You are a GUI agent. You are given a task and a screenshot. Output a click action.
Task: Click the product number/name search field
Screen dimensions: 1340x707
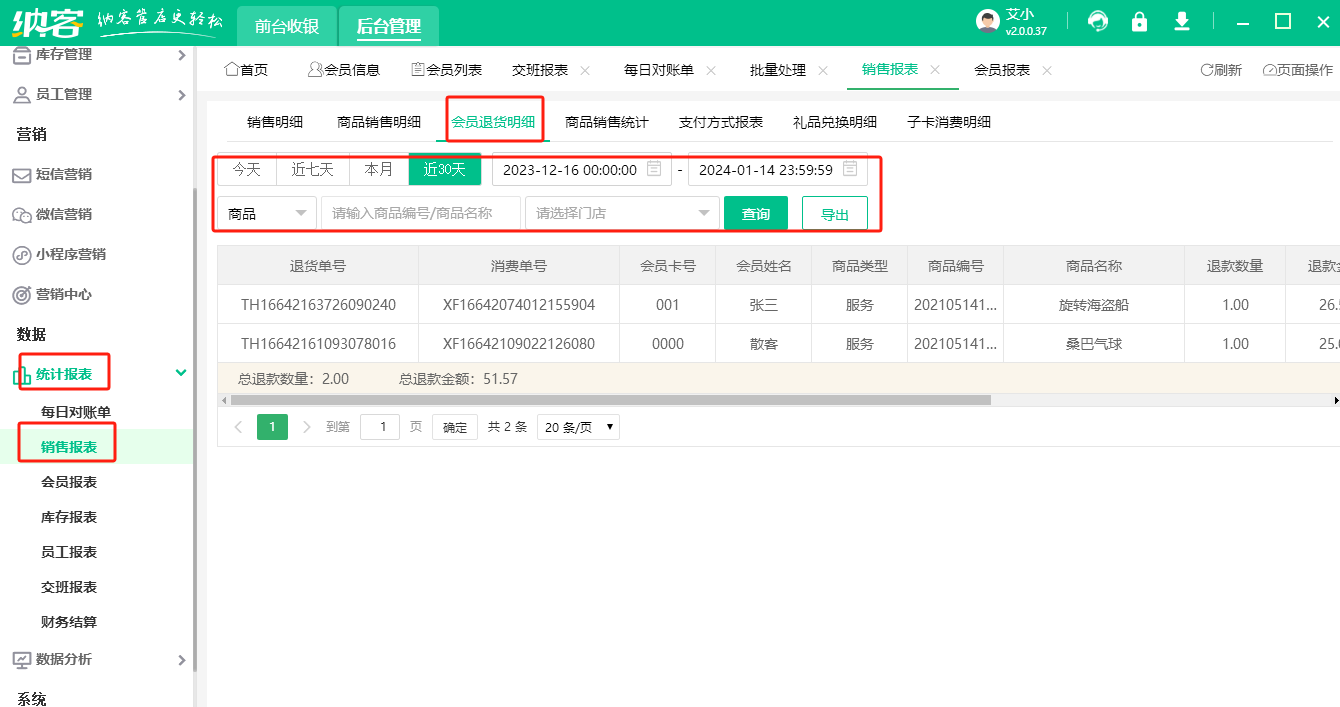[420, 213]
